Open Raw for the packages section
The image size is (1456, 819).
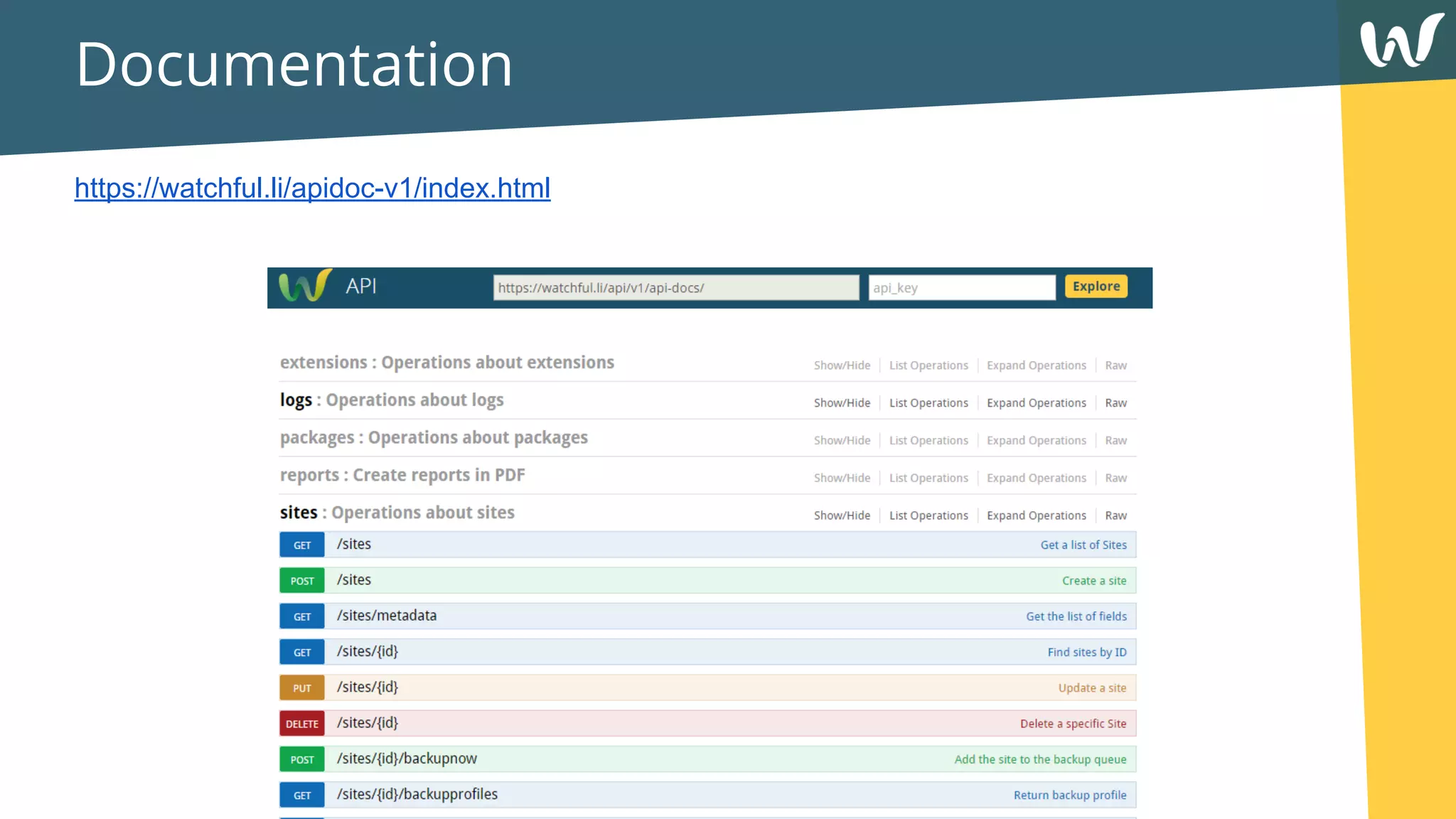pyautogui.click(x=1115, y=441)
